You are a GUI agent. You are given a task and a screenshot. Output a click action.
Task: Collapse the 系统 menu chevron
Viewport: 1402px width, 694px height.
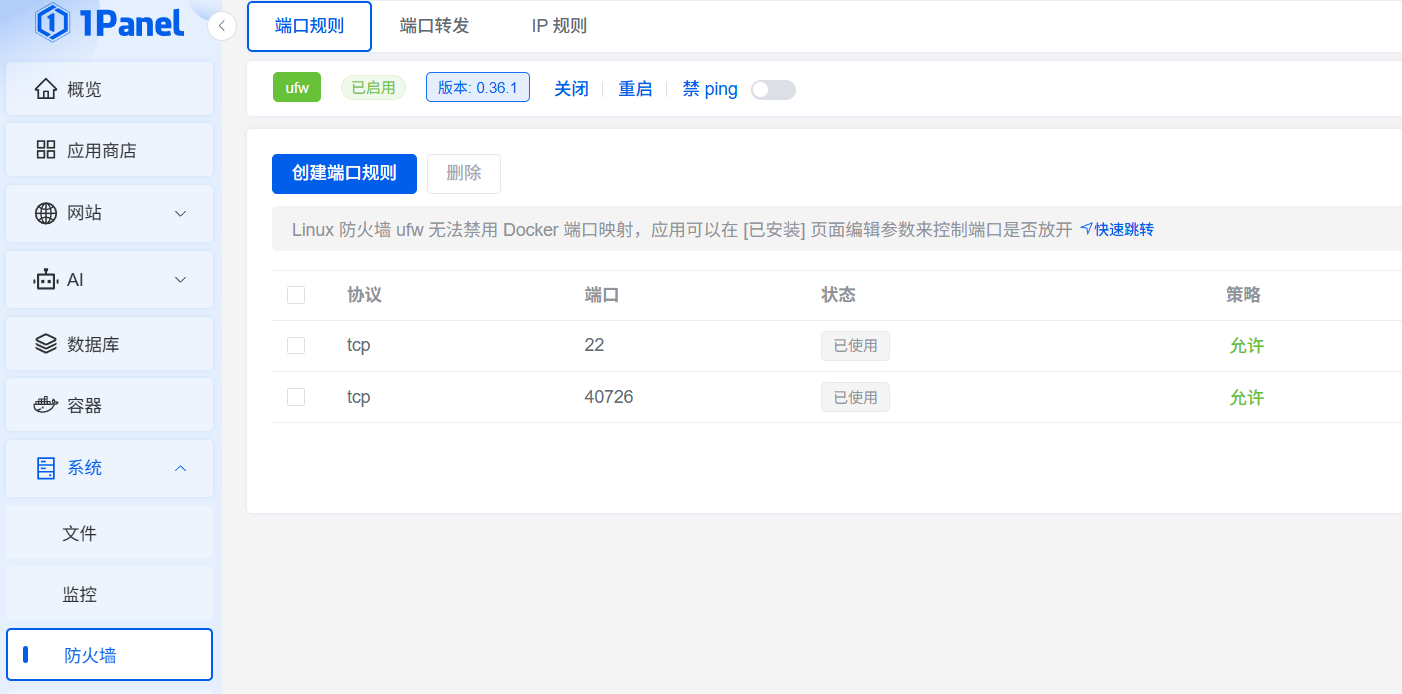[180, 467]
